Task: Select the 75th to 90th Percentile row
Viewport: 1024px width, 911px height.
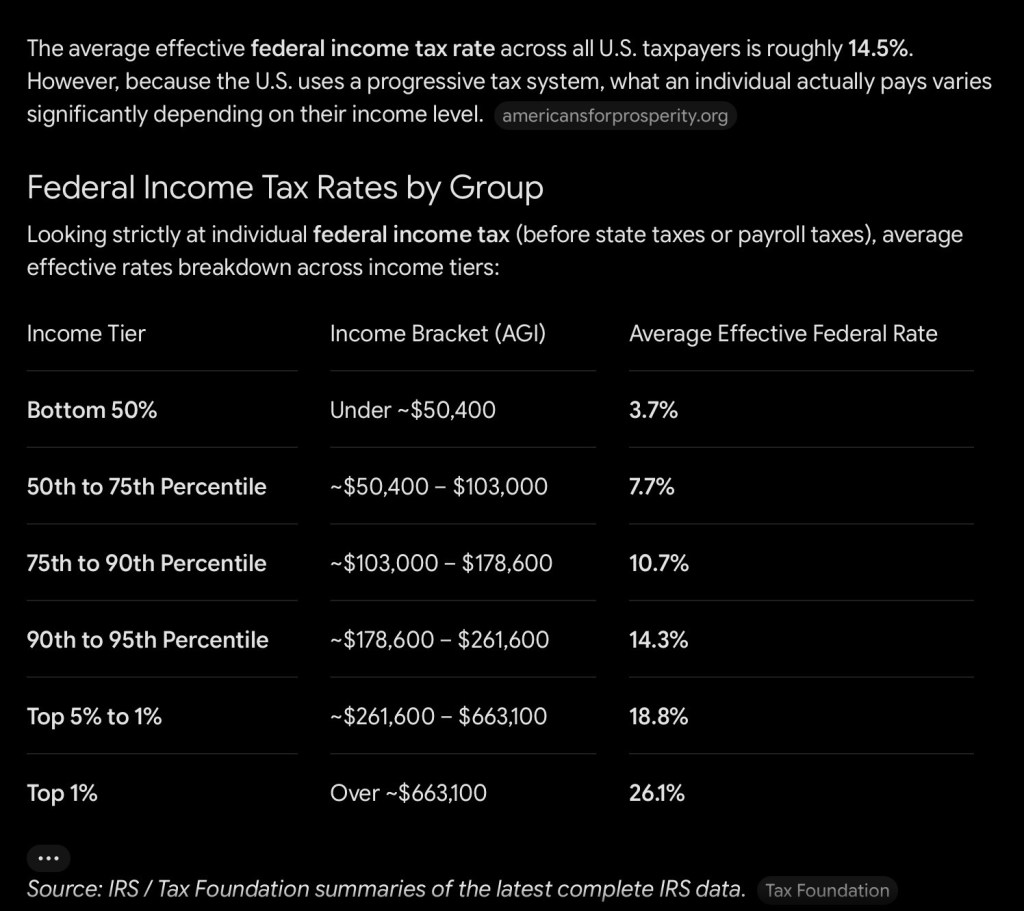Action: coord(500,563)
